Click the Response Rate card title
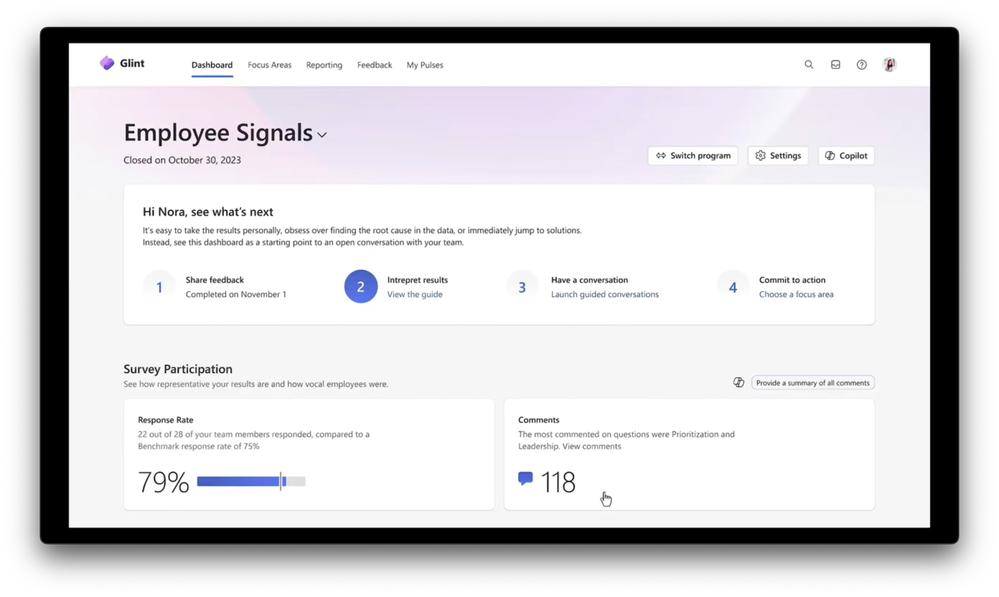The height and width of the screenshot is (597, 999). [x=166, y=420]
